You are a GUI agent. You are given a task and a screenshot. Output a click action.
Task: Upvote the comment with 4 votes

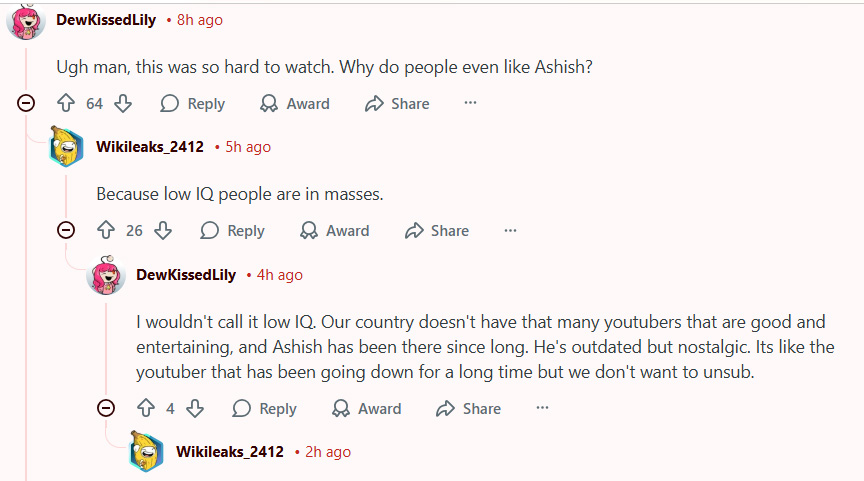[146, 408]
